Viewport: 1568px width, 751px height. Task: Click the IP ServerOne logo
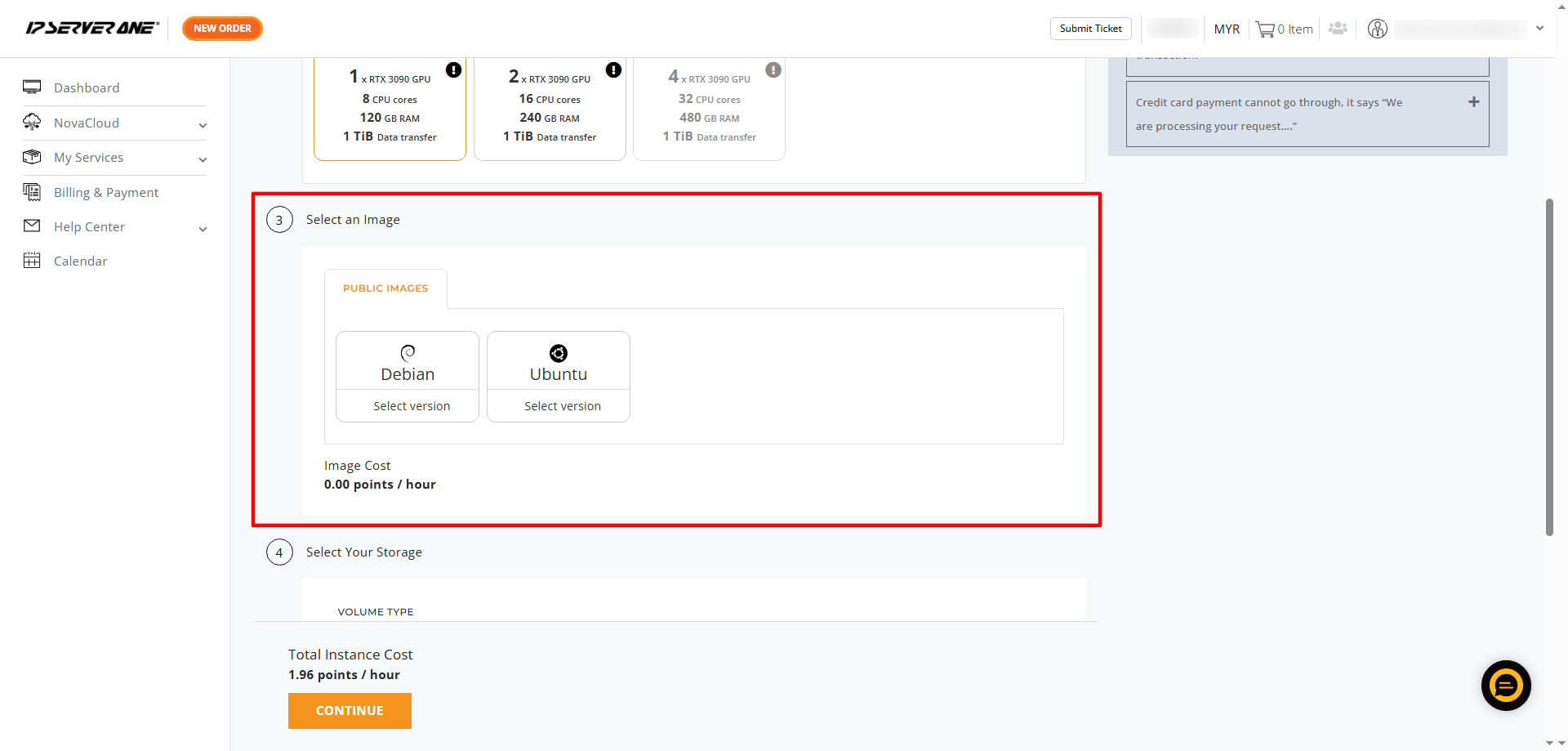coord(92,28)
